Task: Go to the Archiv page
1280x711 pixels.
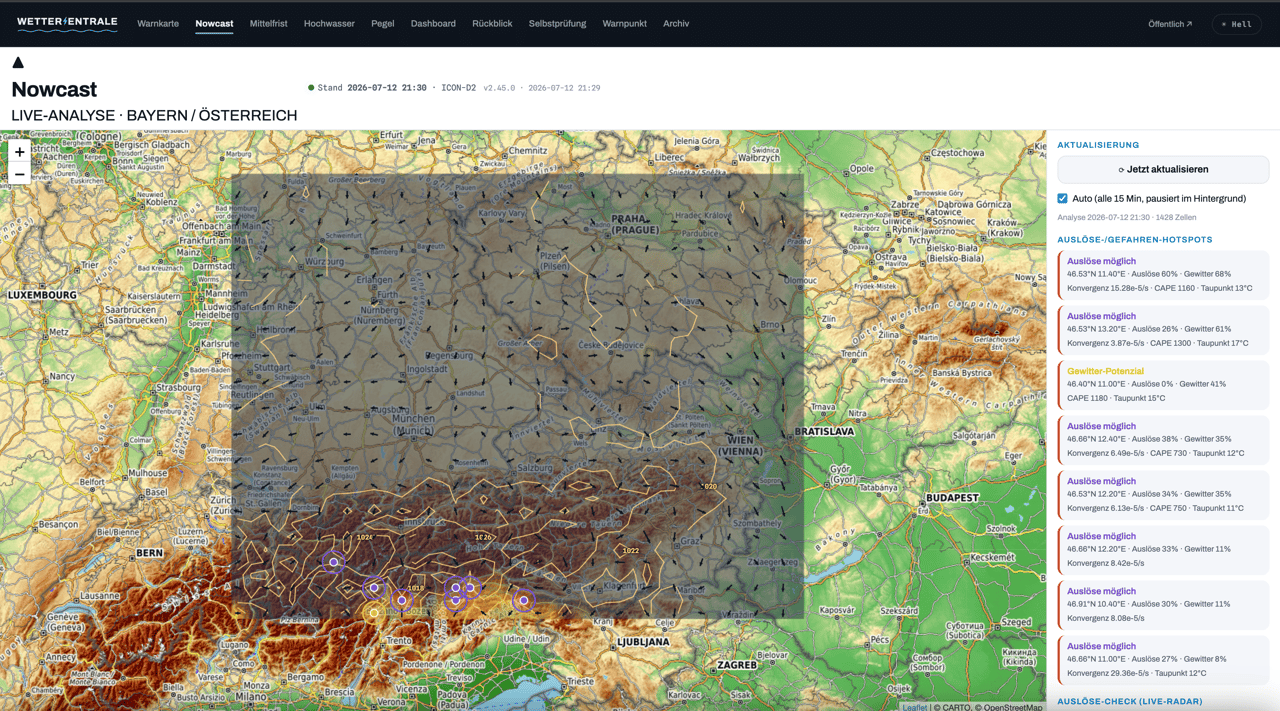Action: coord(676,23)
